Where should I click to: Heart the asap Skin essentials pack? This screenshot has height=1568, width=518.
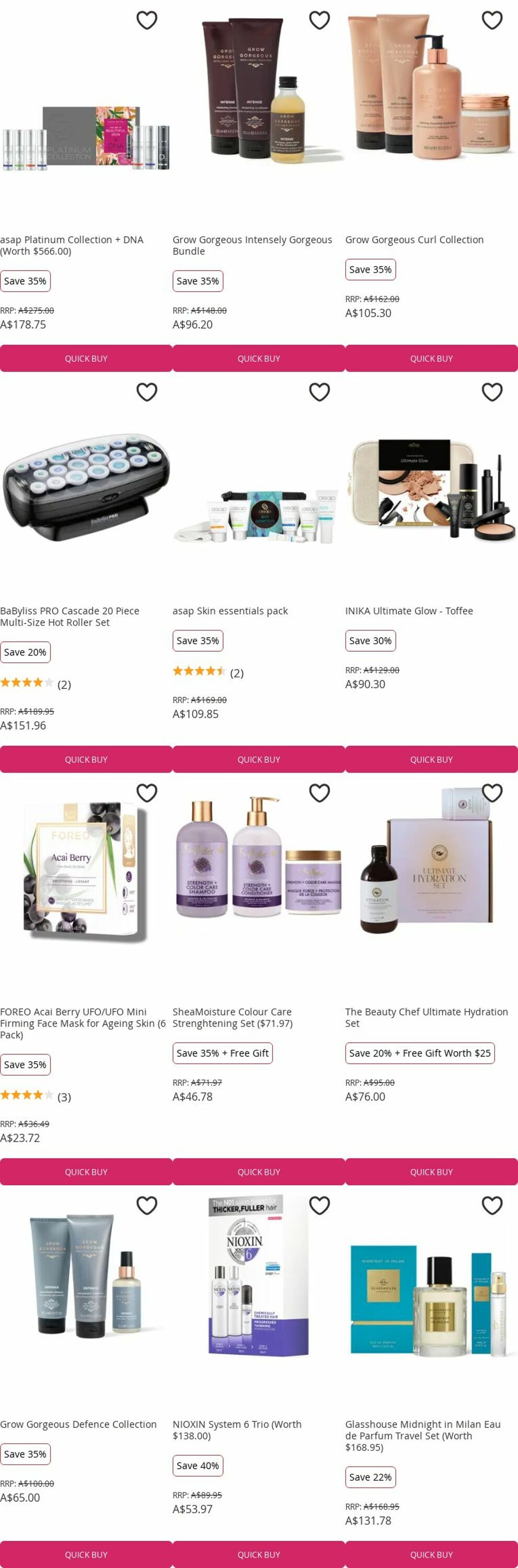319,392
